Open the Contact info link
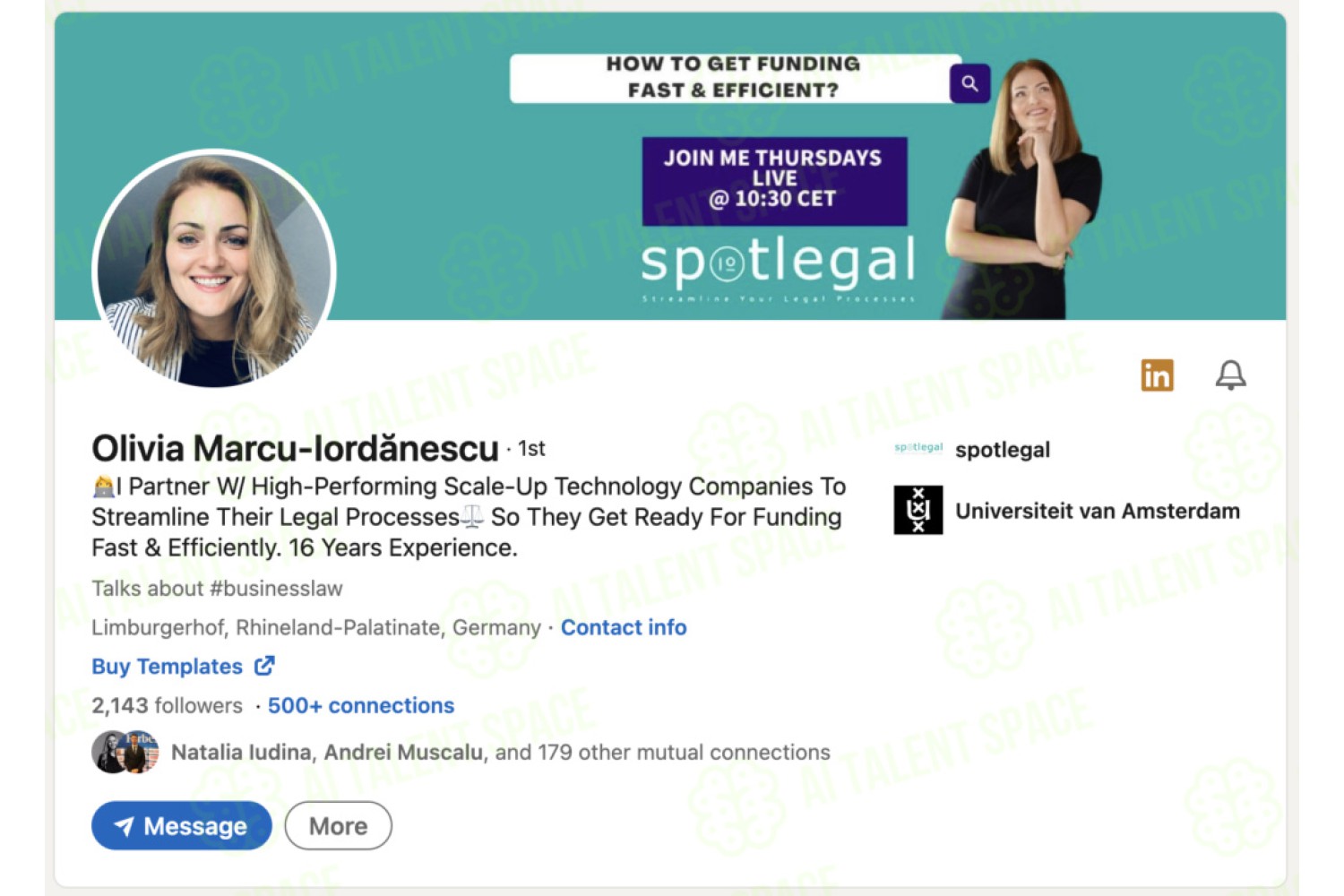Screen dimensions: 1344x896 click(624, 627)
